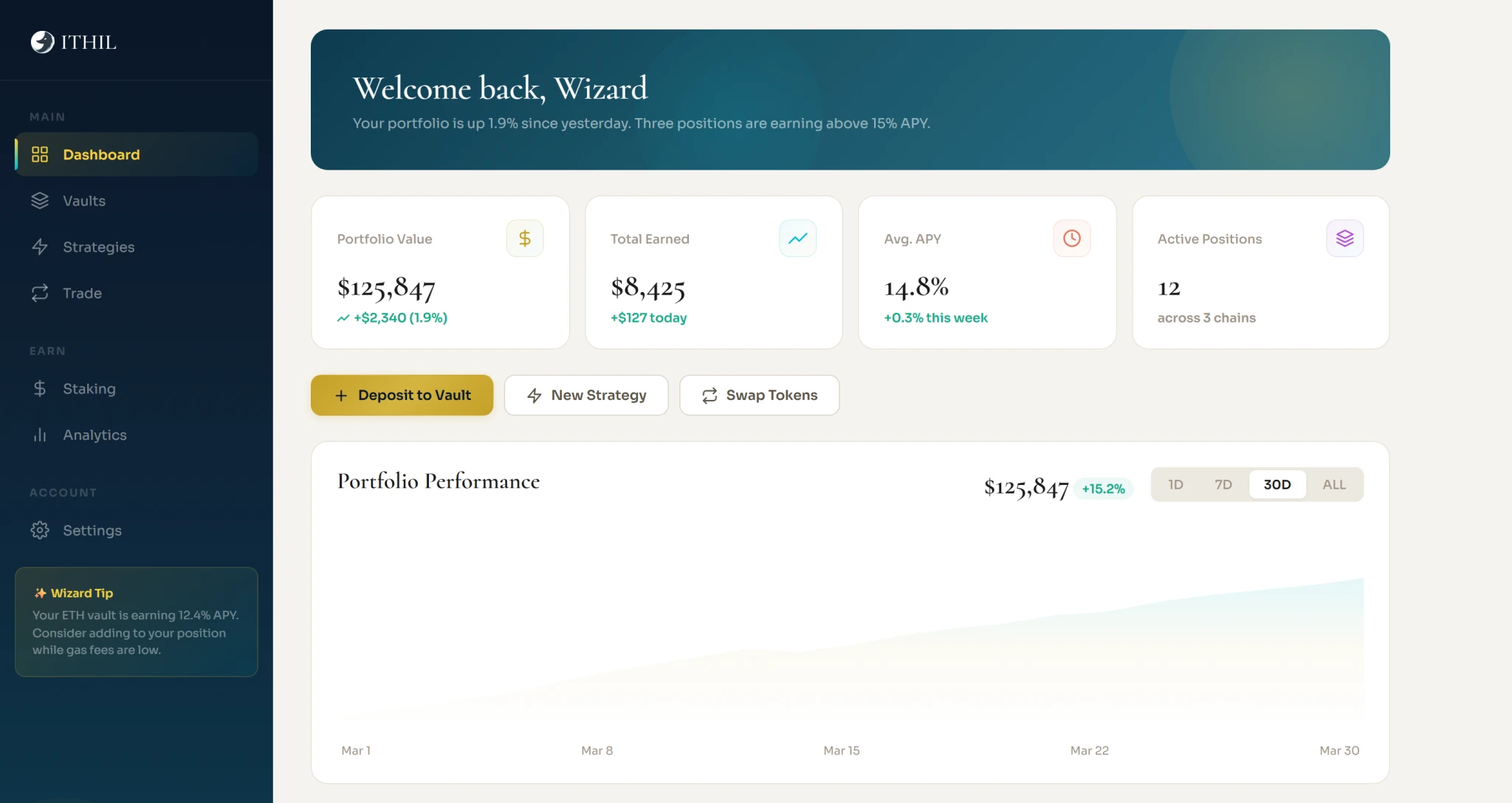Click the ITHIL moon logo icon
Image resolution: width=1512 pixels, height=803 pixels.
click(x=42, y=42)
